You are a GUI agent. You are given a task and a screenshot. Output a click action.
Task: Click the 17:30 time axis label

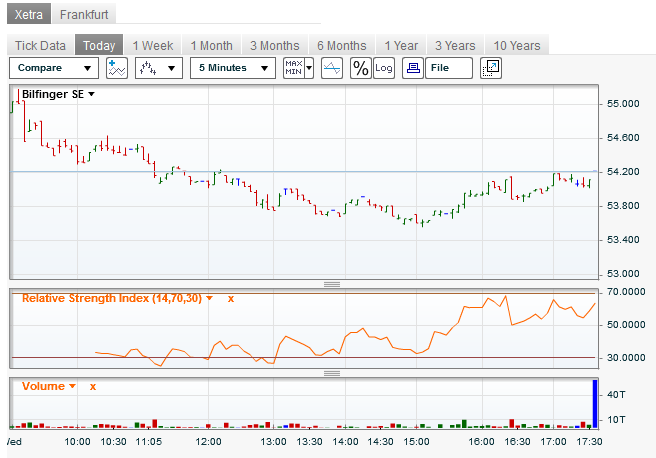pyautogui.click(x=589, y=442)
